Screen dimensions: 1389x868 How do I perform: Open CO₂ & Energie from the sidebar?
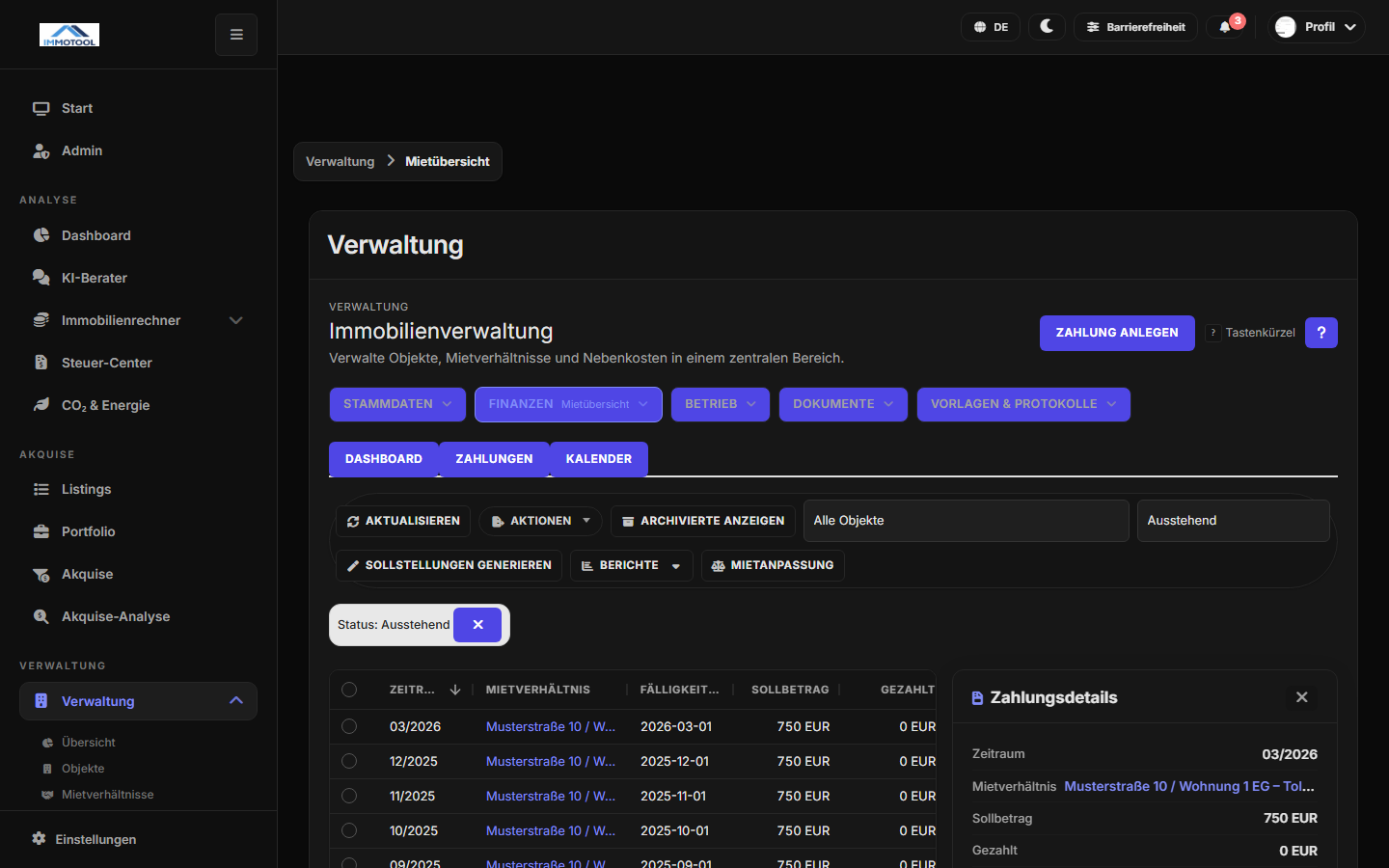(x=106, y=405)
